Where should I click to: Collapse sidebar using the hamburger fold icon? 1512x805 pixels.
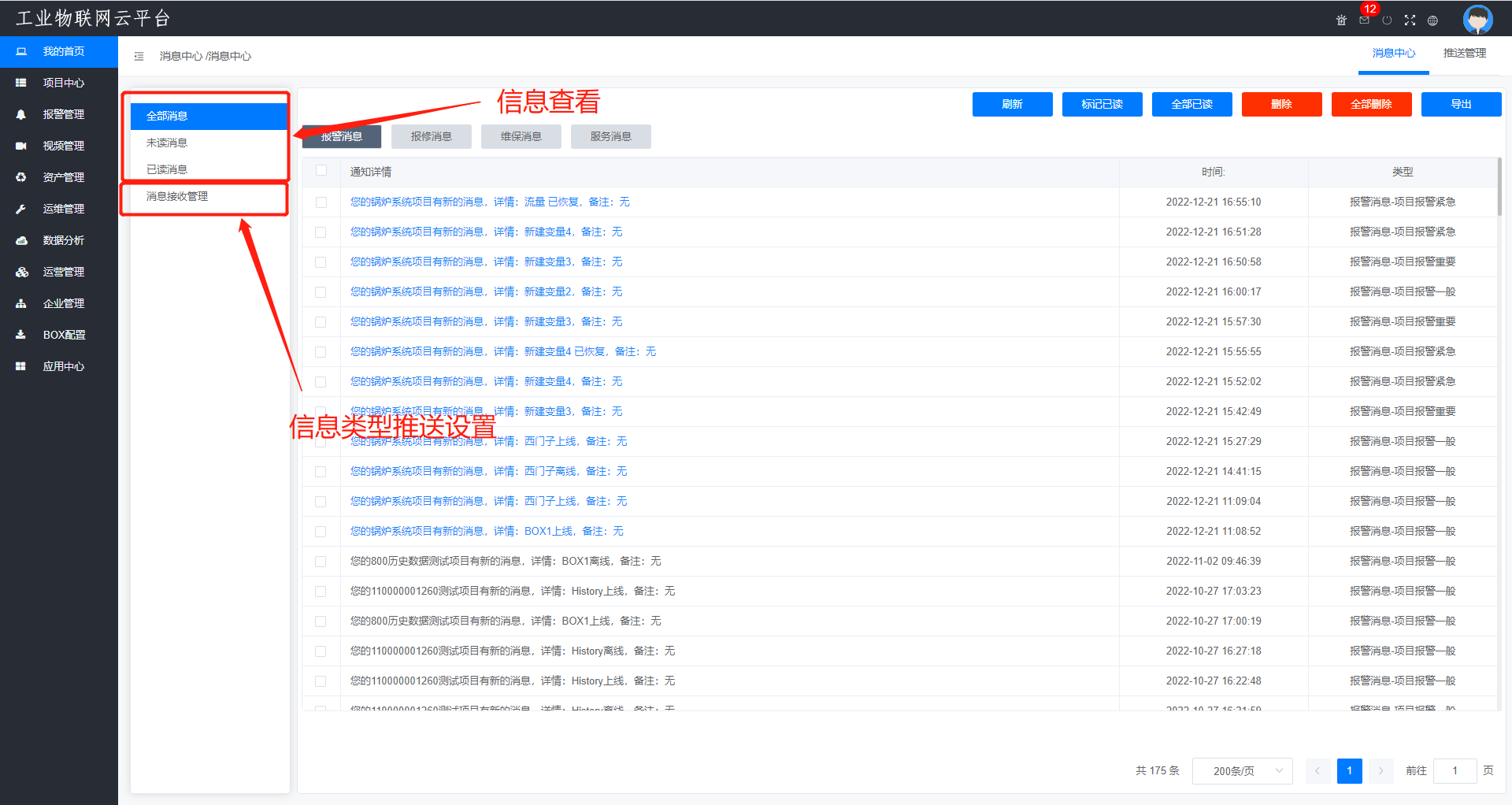[x=139, y=56]
